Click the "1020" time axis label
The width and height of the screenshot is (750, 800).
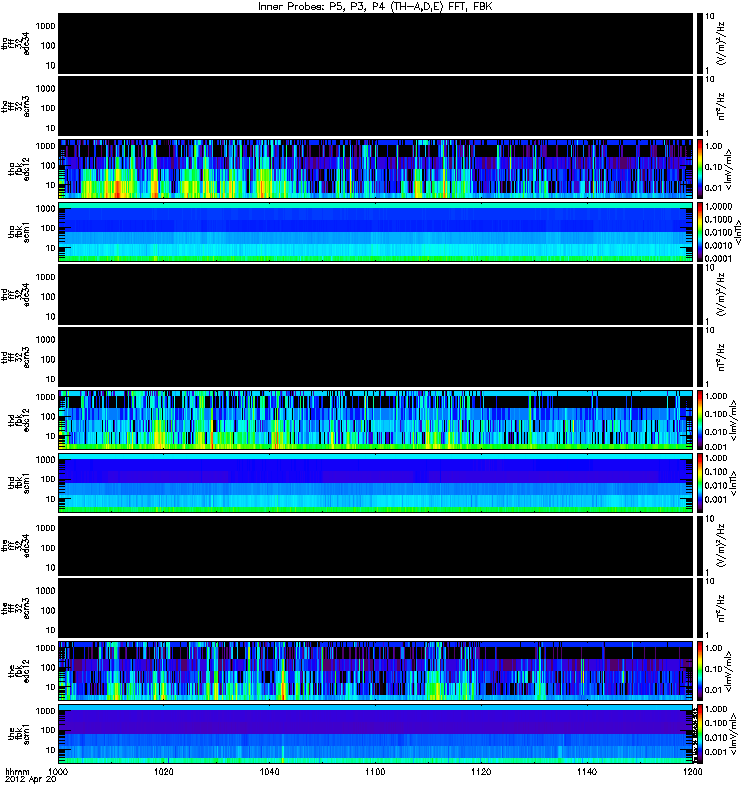coord(164,772)
